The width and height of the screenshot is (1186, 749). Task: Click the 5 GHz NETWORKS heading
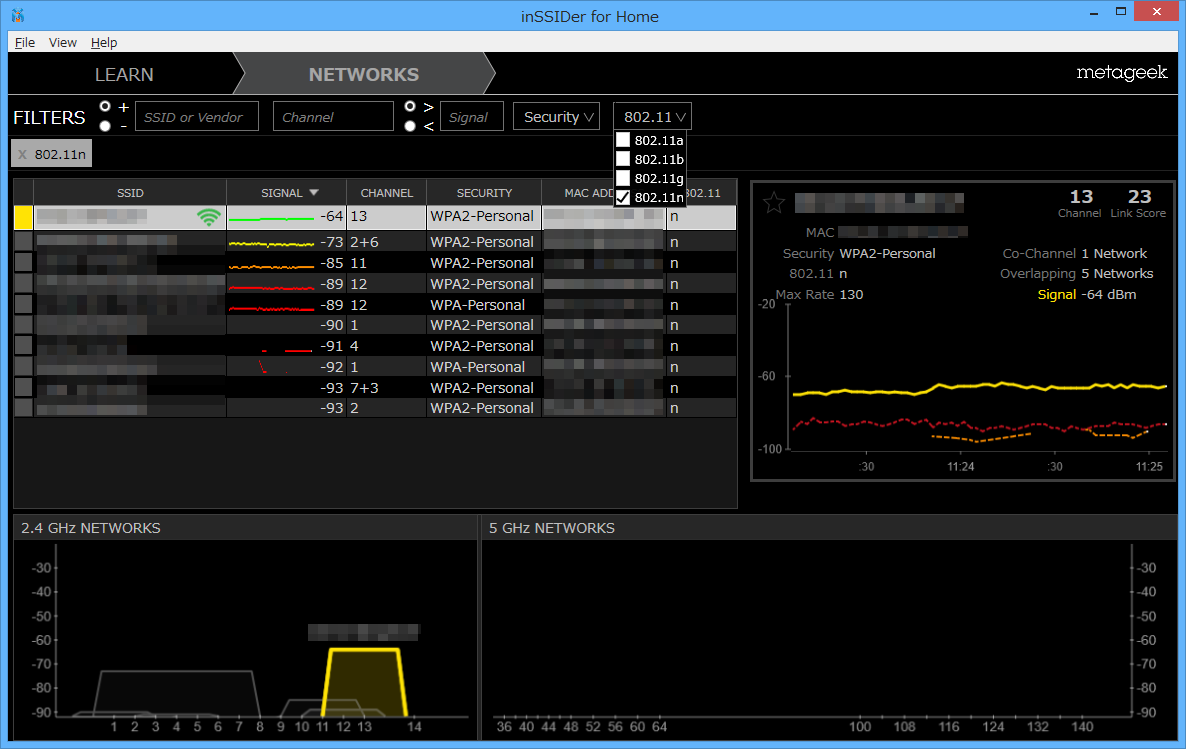point(551,528)
